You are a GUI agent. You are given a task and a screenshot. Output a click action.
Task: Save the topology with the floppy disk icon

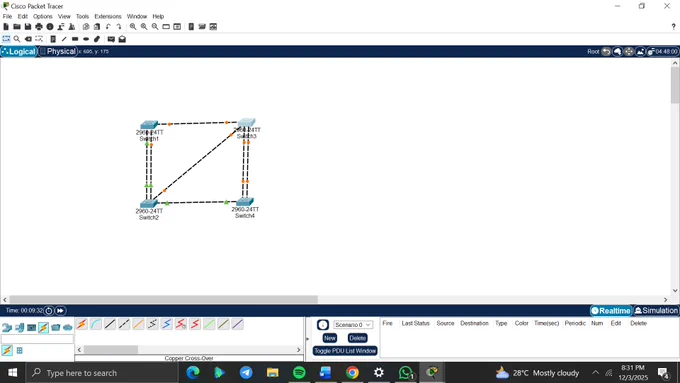coord(28,27)
